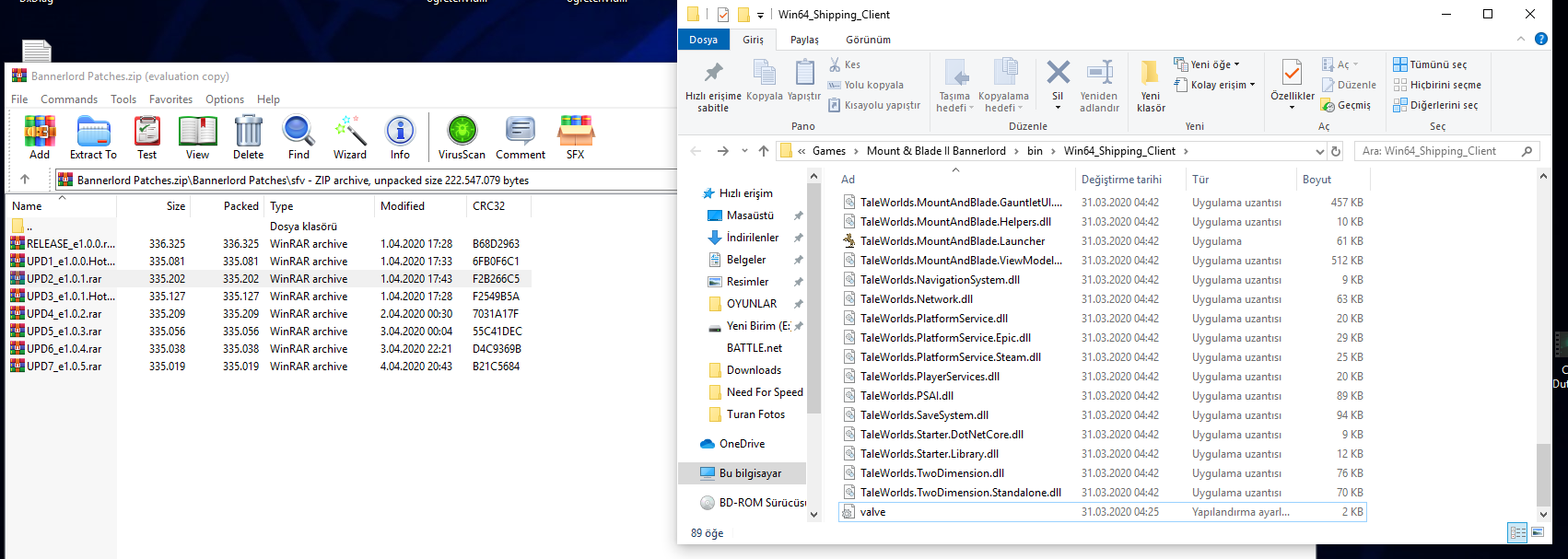Click bin in the address breadcrumb

pos(1035,151)
